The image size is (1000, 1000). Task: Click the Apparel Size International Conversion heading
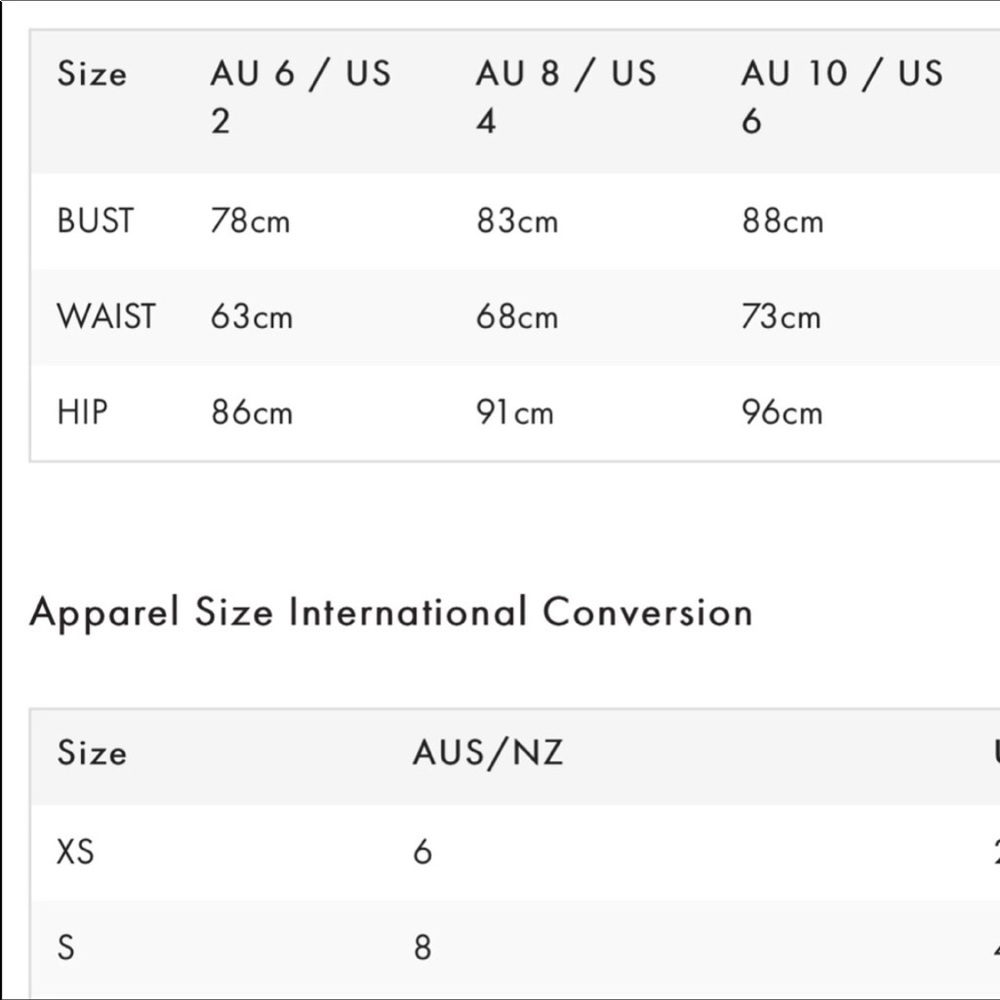(x=391, y=612)
